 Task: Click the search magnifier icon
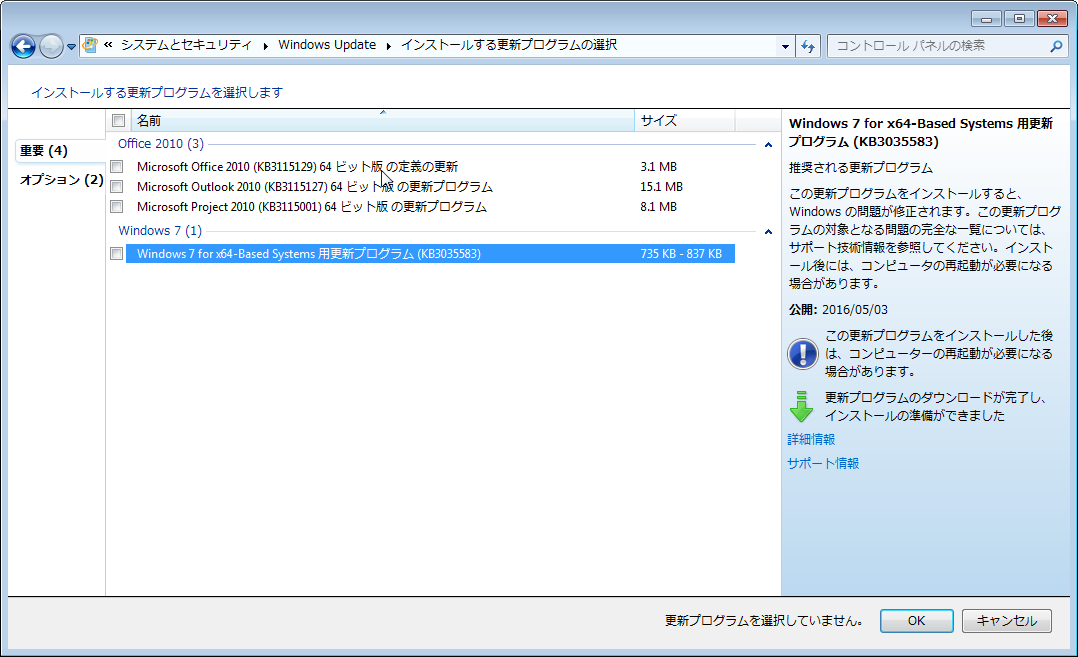(1056, 46)
